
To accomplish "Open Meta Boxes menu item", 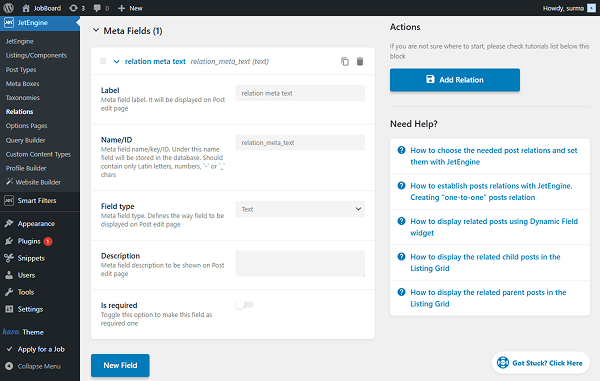I will tap(23, 83).
